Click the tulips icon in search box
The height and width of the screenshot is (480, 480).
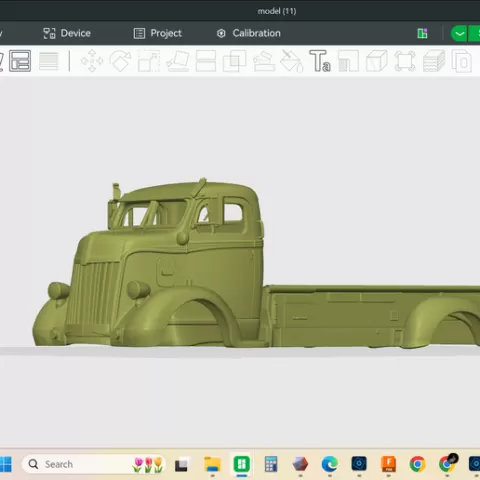pos(148,465)
